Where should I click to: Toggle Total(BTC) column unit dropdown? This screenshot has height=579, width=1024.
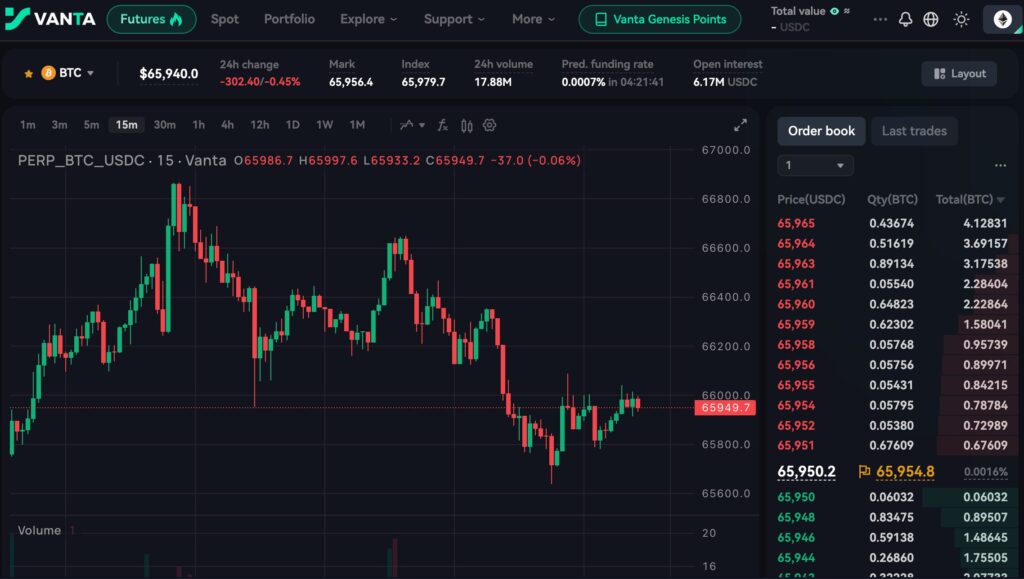click(1001, 200)
